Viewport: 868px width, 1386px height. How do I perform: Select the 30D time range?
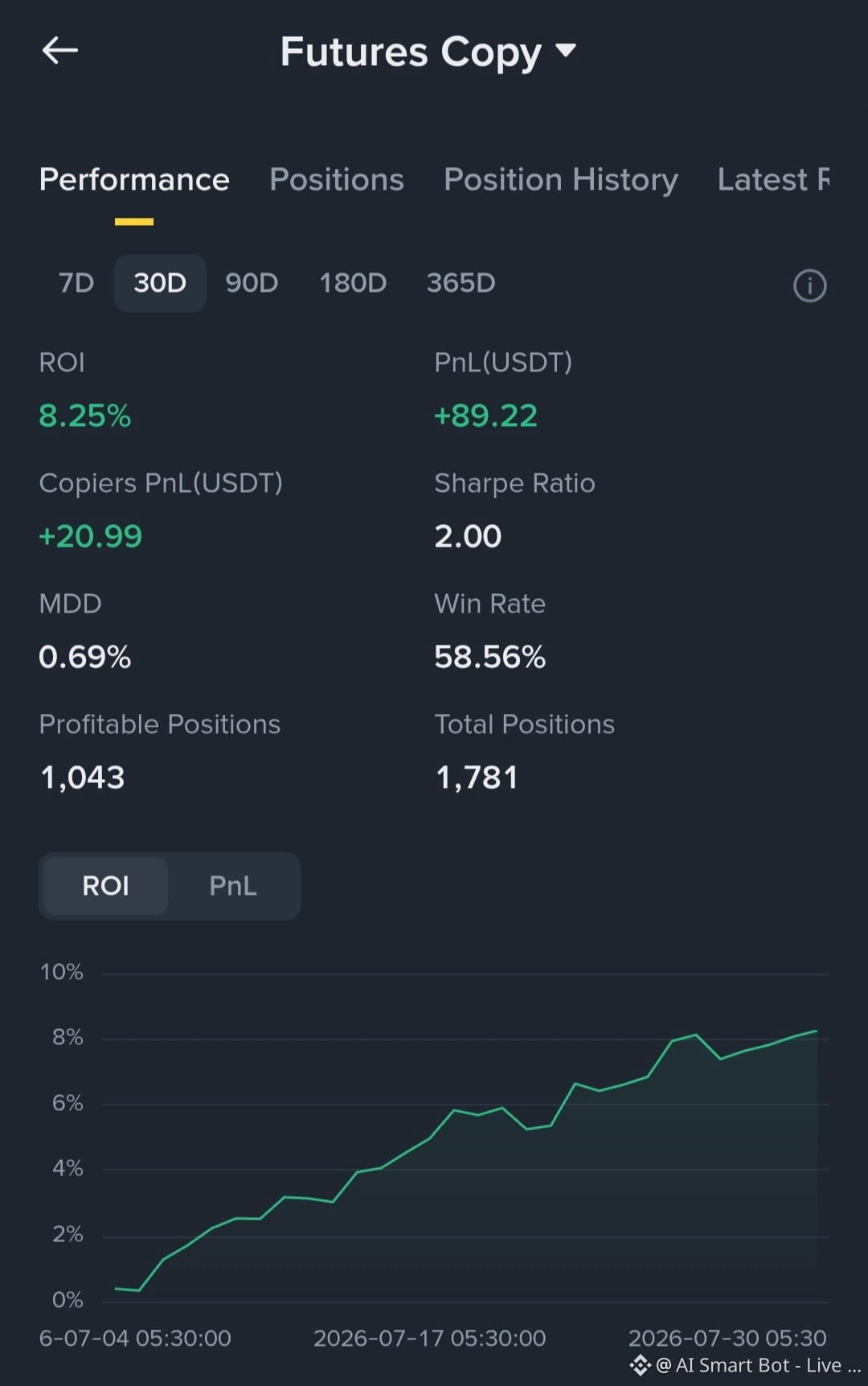point(160,283)
